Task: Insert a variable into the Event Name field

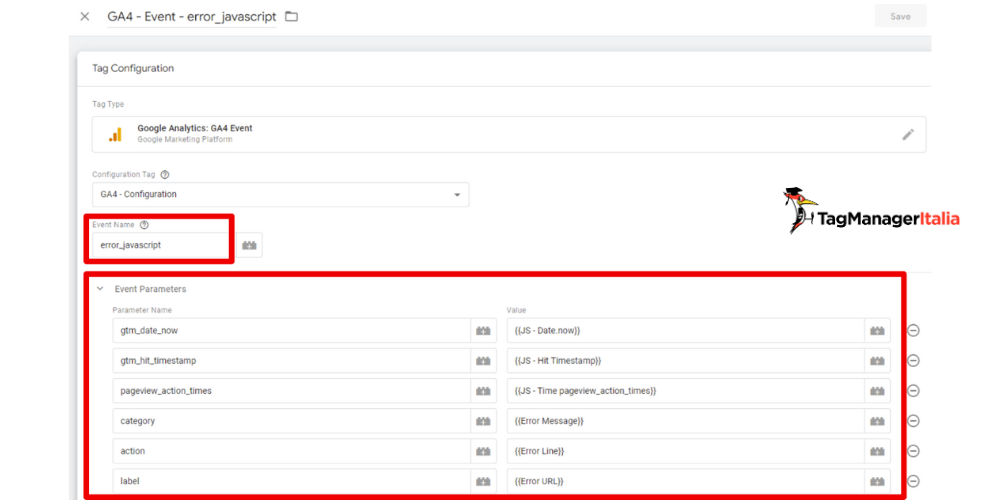Action: 249,245
